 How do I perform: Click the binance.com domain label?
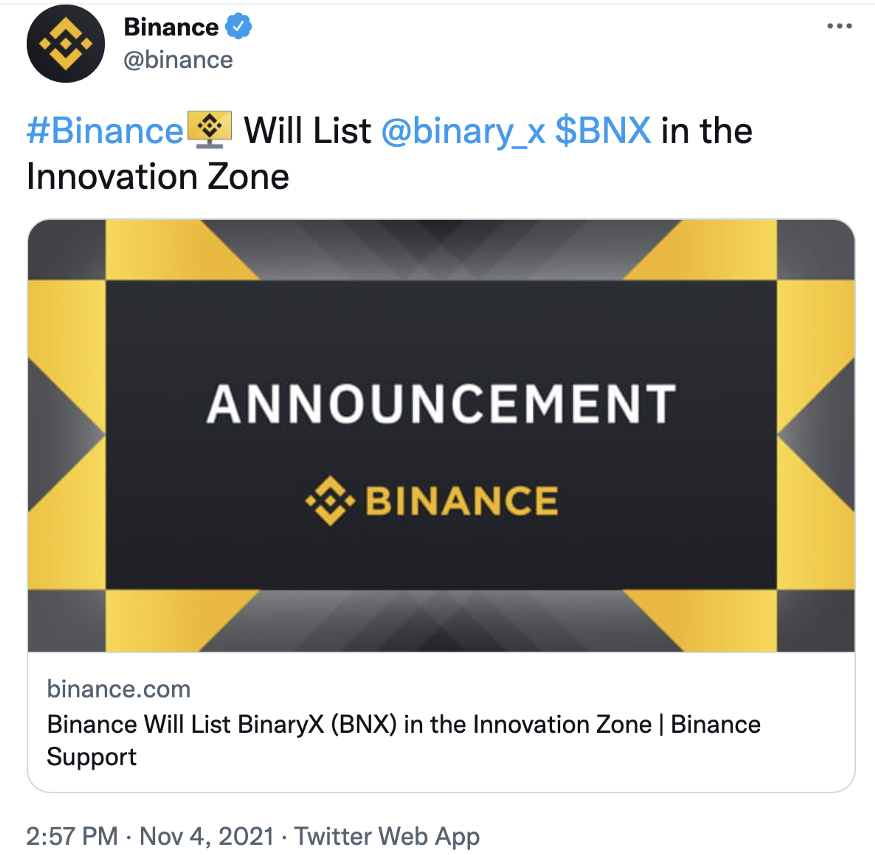click(x=118, y=688)
